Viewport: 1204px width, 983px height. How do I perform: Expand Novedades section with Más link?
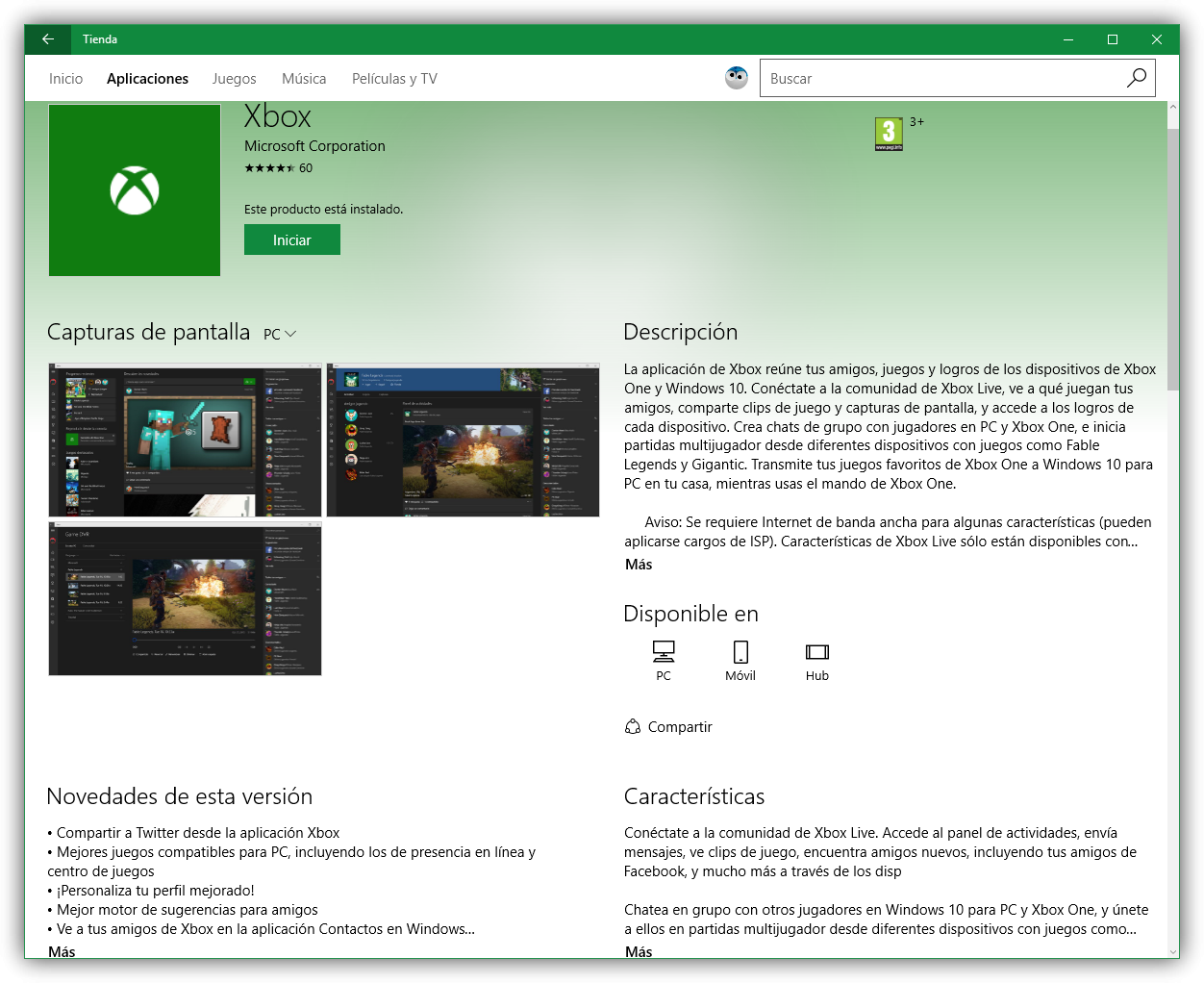pyautogui.click(x=62, y=951)
